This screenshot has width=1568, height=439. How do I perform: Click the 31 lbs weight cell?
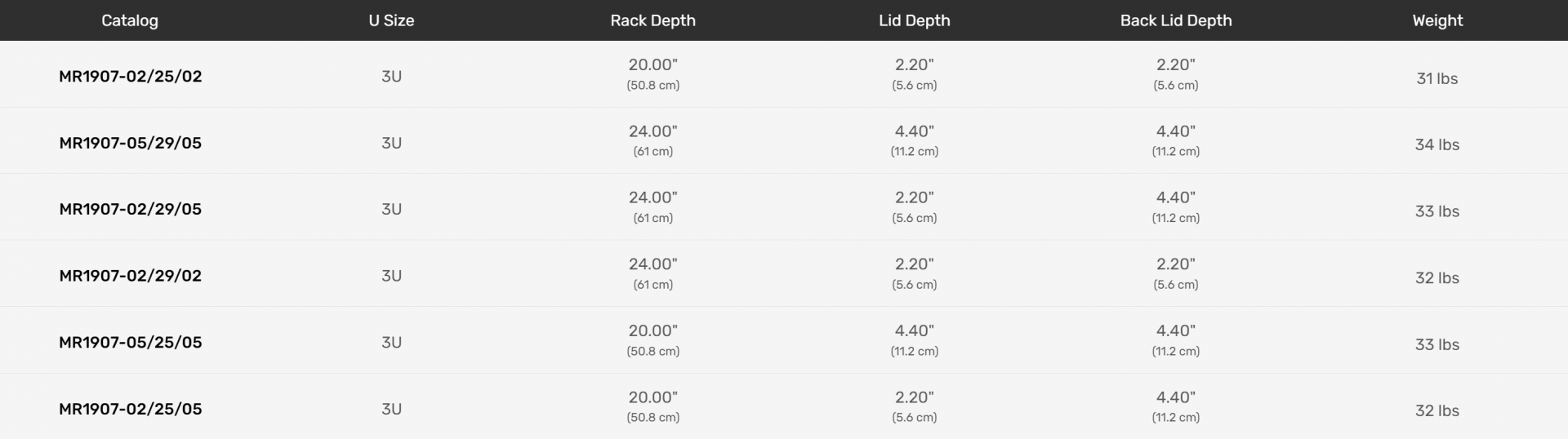(x=1437, y=79)
